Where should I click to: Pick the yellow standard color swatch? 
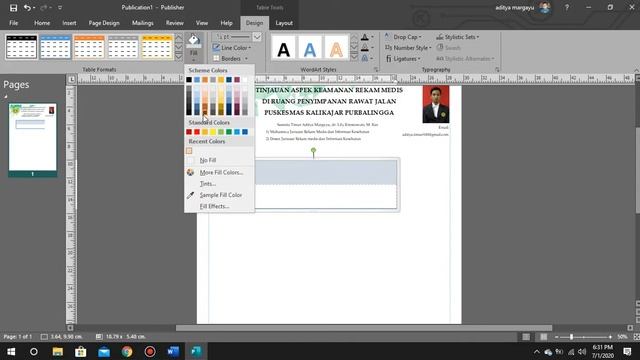213,132
